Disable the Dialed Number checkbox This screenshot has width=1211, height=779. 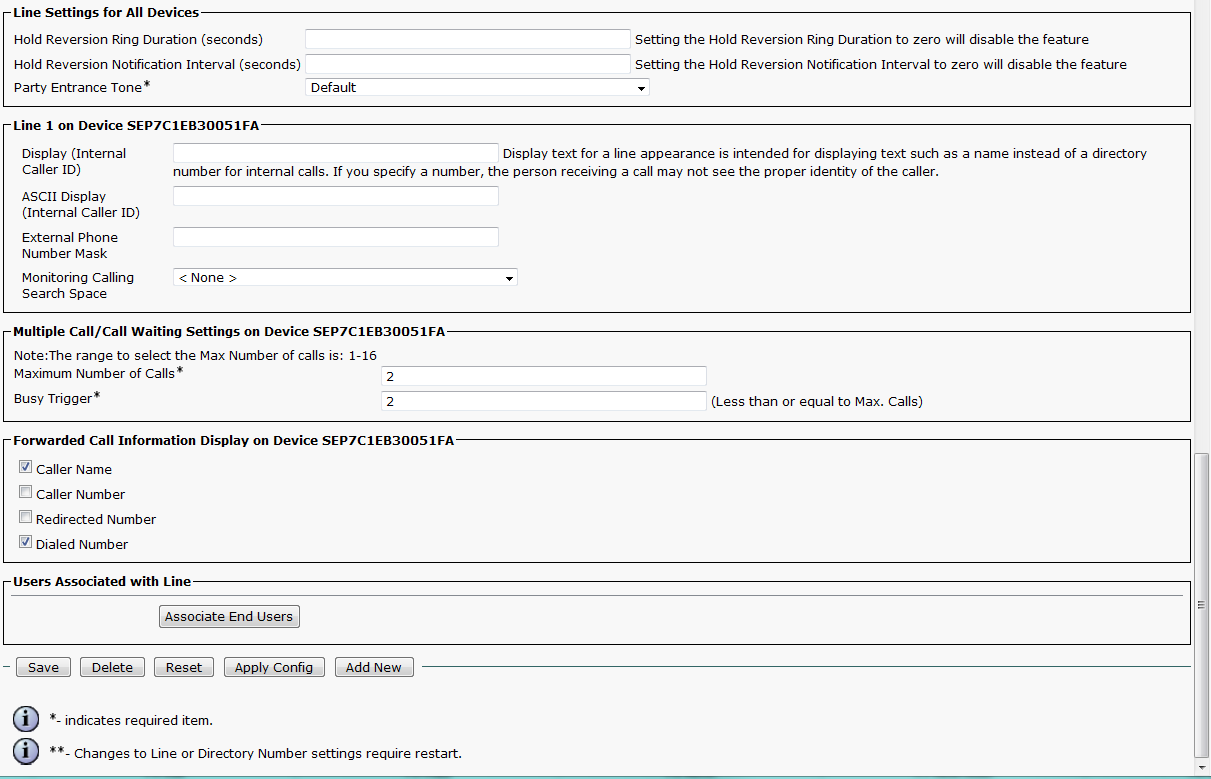(x=26, y=542)
